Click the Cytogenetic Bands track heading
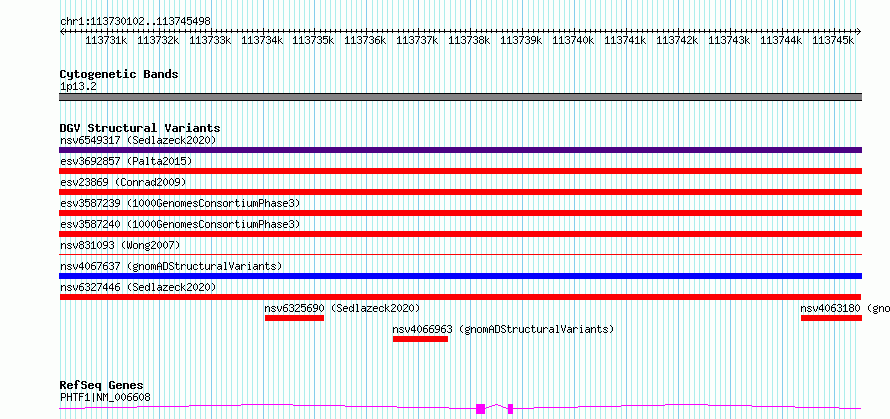890x419 pixels. (119, 74)
